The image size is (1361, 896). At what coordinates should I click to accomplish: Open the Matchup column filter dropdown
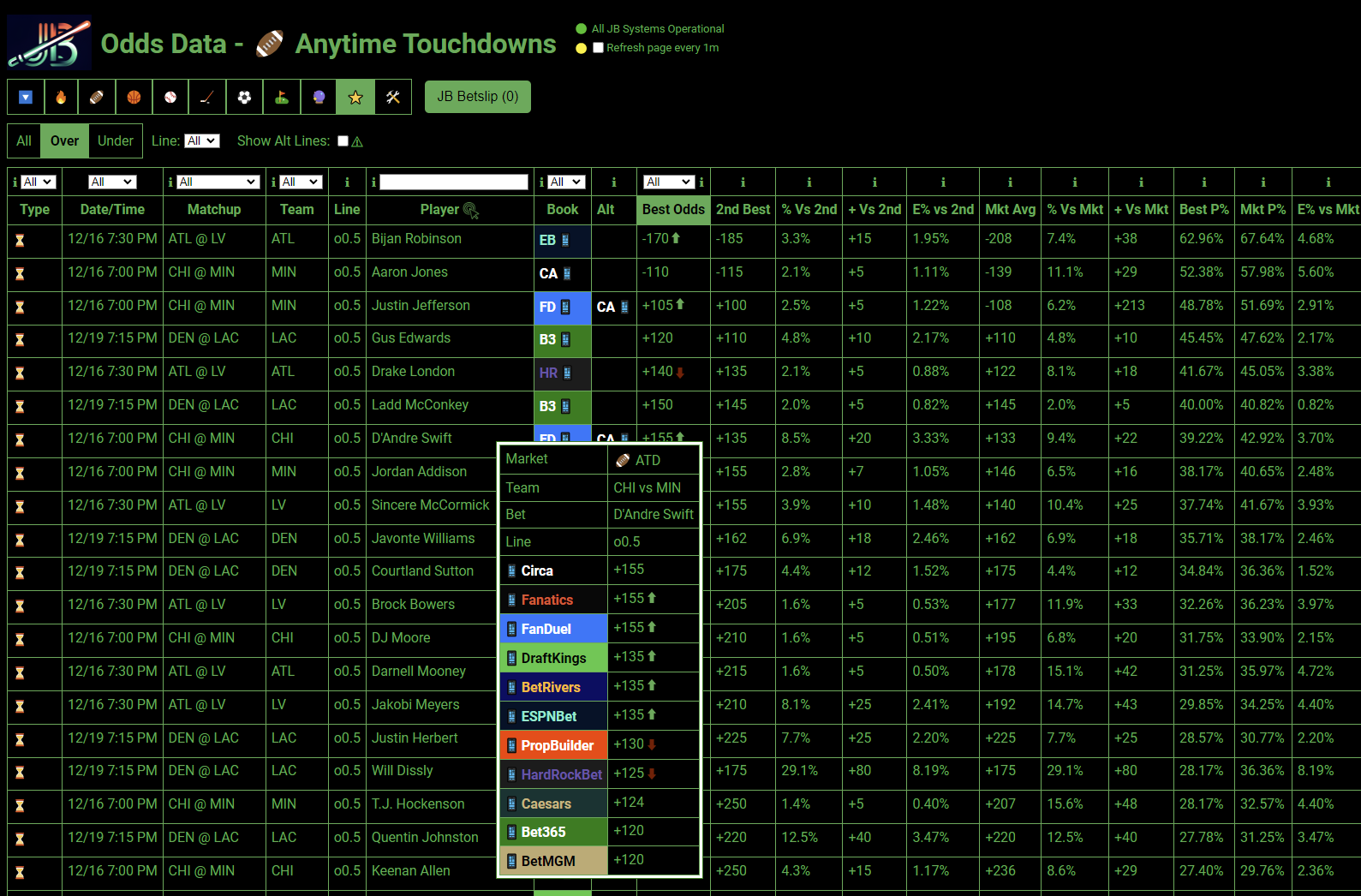coord(218,182)
